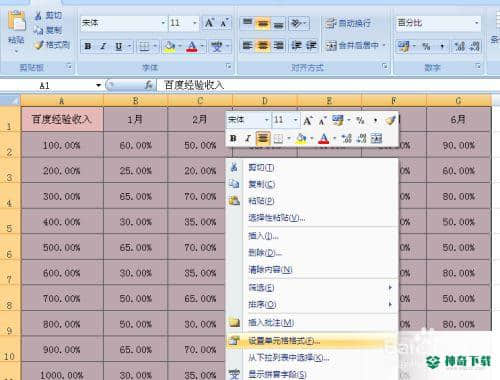Click Merge and Center (合并后居中) button
The height and width of the screenshot is (380, 500).
pyautogui.click(x=355, y=46)
